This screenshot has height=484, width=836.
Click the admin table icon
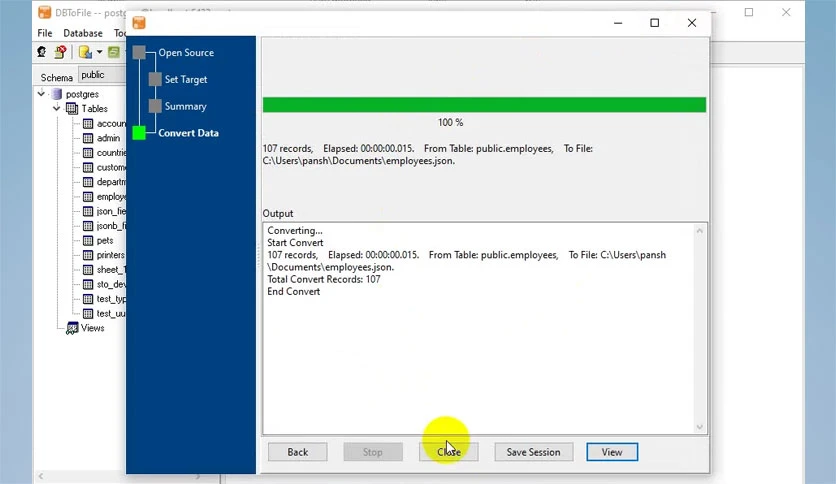click(x=88, y=138)
